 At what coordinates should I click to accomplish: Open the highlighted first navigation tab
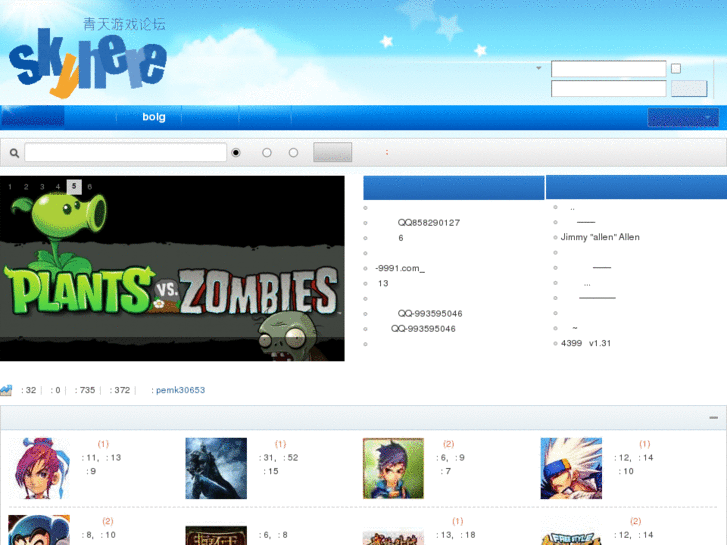(x=32, y=116)
